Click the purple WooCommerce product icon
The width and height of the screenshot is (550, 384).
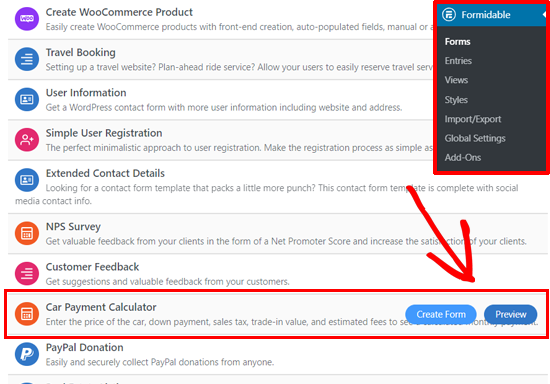27,19
